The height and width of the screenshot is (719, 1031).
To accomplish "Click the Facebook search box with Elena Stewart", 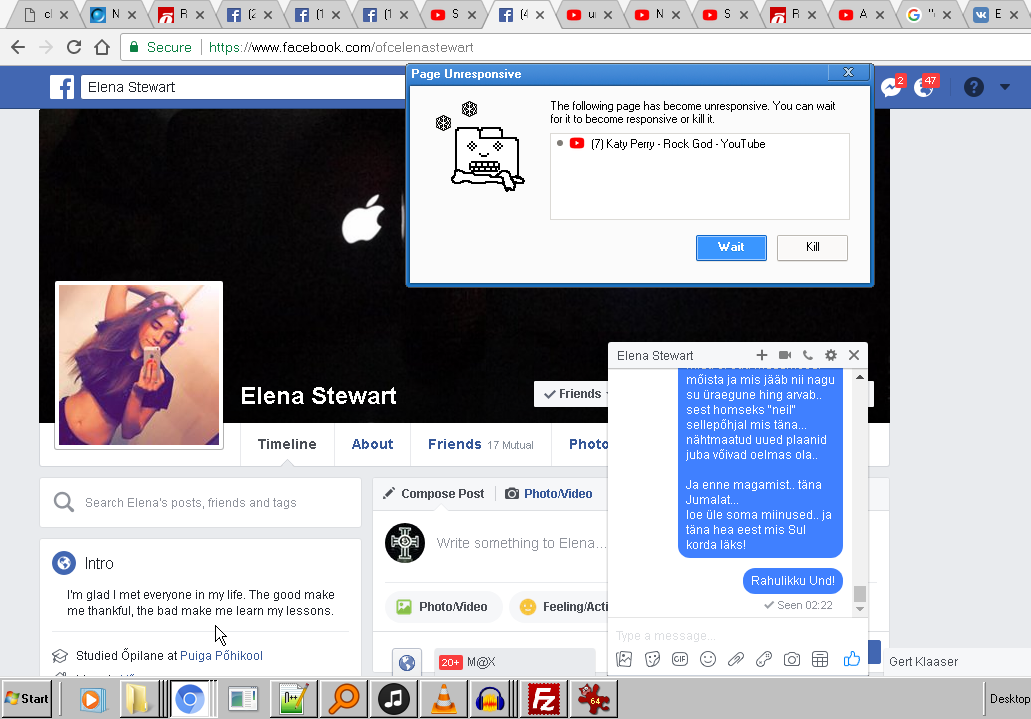I will [x=243, y=87].
